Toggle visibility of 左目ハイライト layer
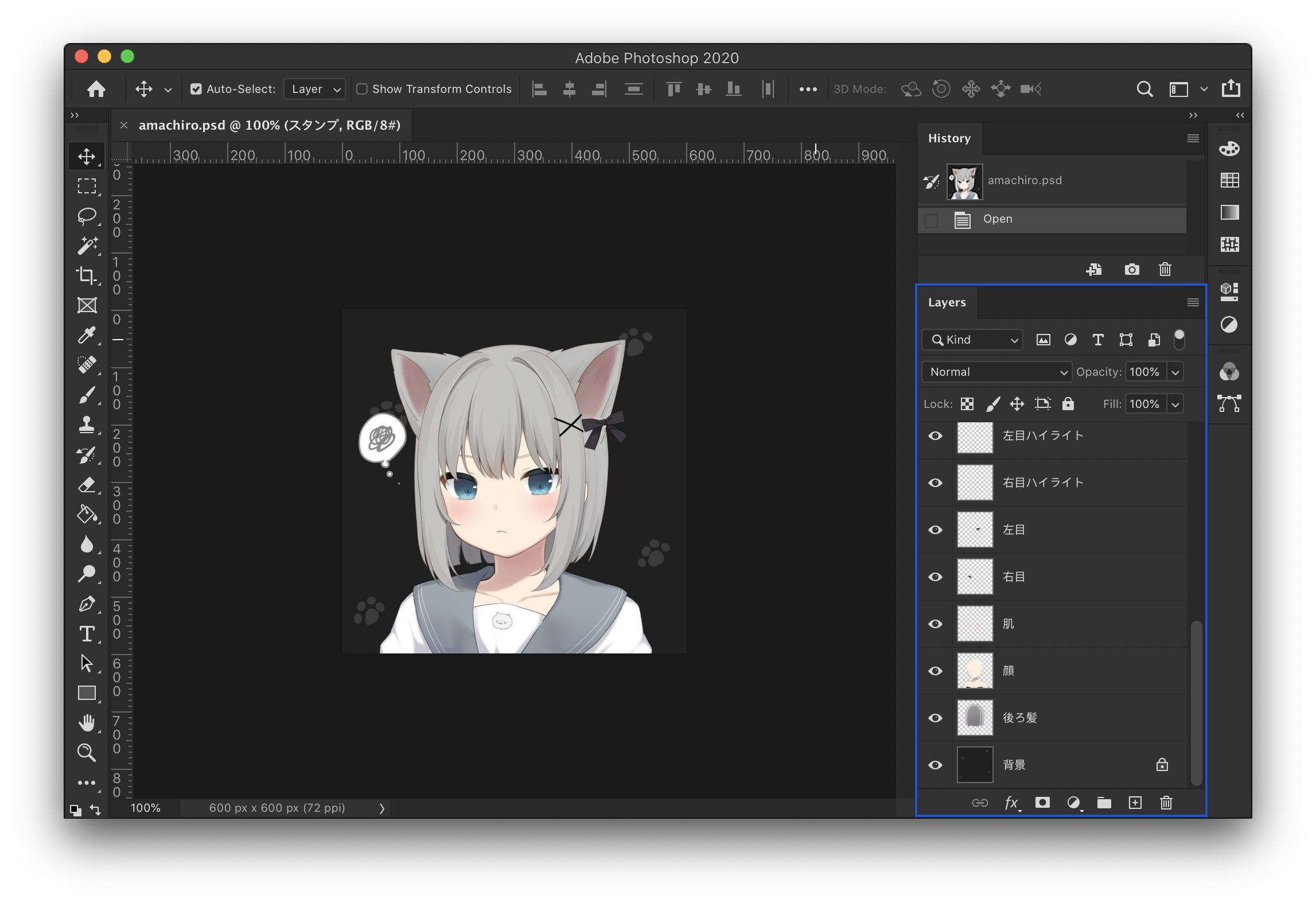The height and width of the screenshot is (903, 1316). [936, 436]
